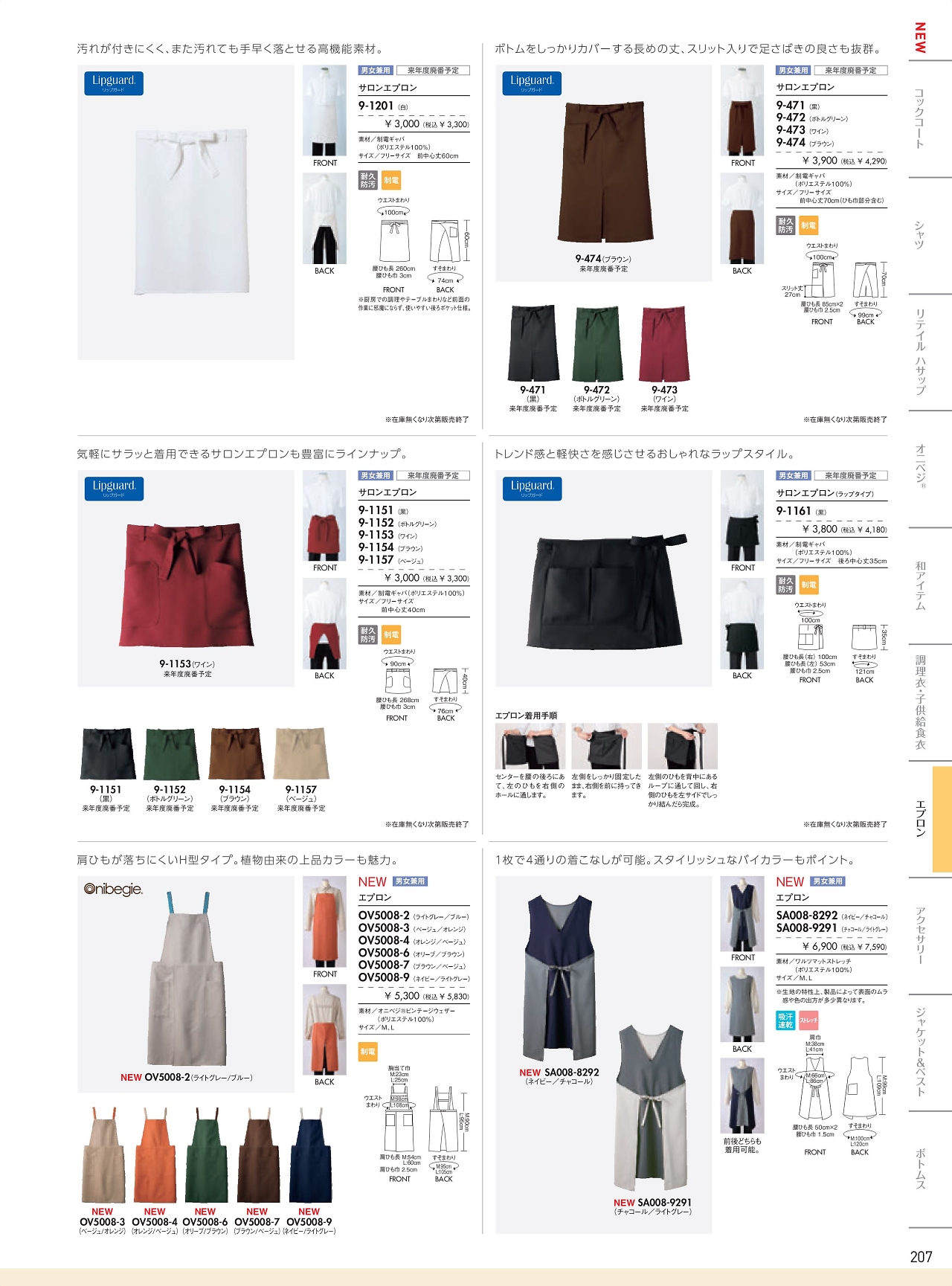Open the ボトムス section tab
Screen dimensions: 952x1286
920,1168
